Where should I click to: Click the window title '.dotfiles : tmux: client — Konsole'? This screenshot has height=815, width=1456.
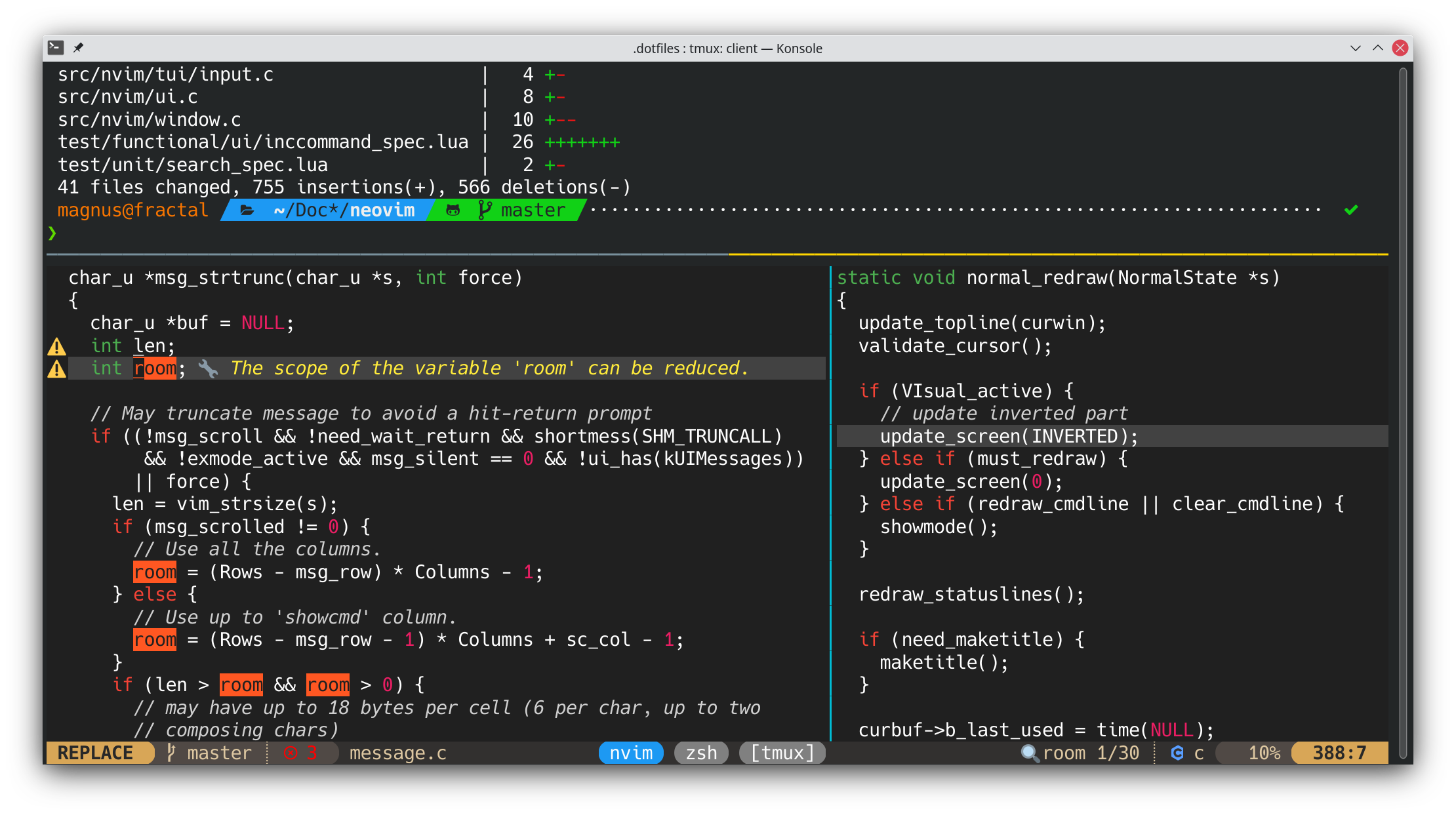[x=727, y=49]
